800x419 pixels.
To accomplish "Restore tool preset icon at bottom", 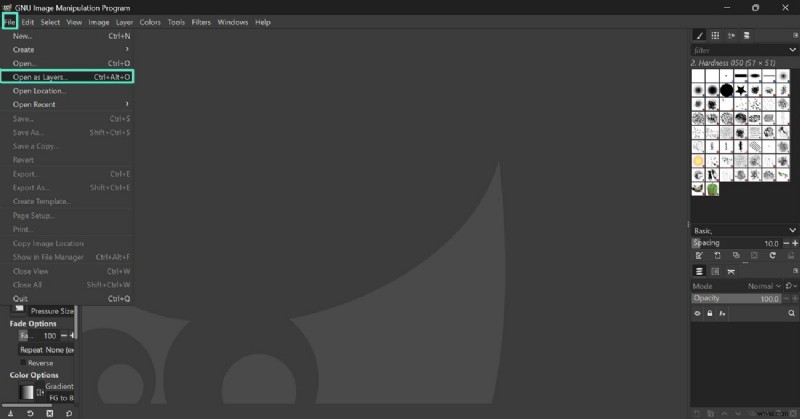I will [x=30, y=413].
